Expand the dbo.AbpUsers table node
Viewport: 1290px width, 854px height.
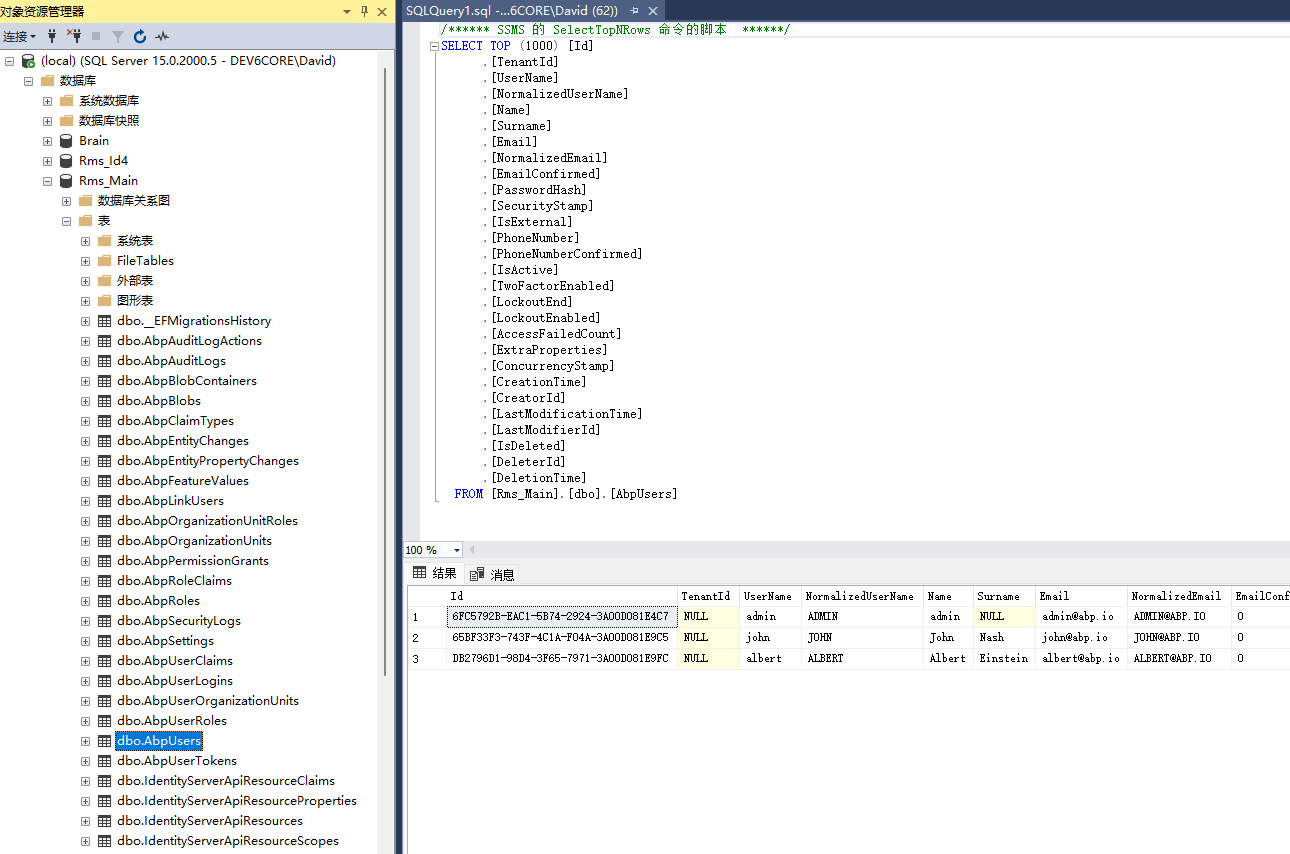85,741
